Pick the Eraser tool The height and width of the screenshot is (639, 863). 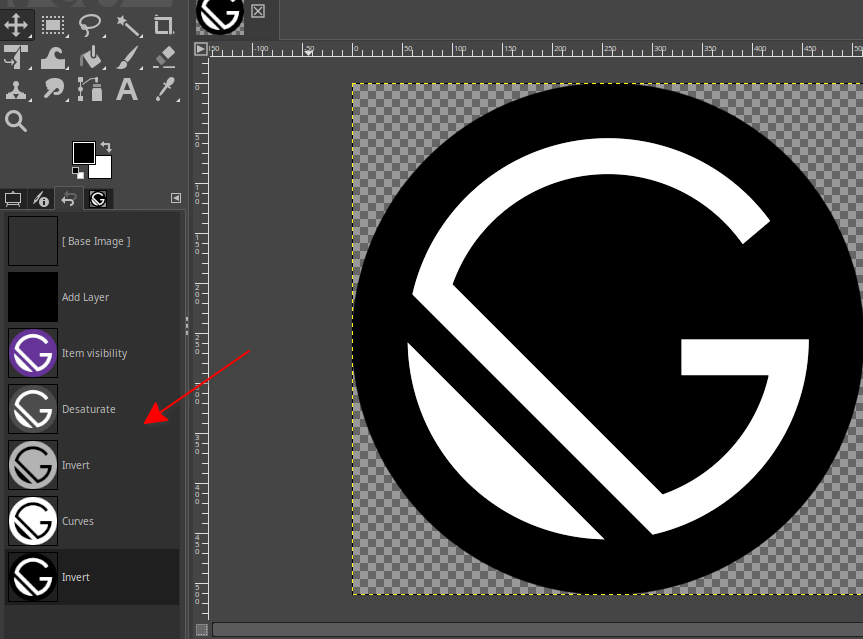(x=163, y=57)
